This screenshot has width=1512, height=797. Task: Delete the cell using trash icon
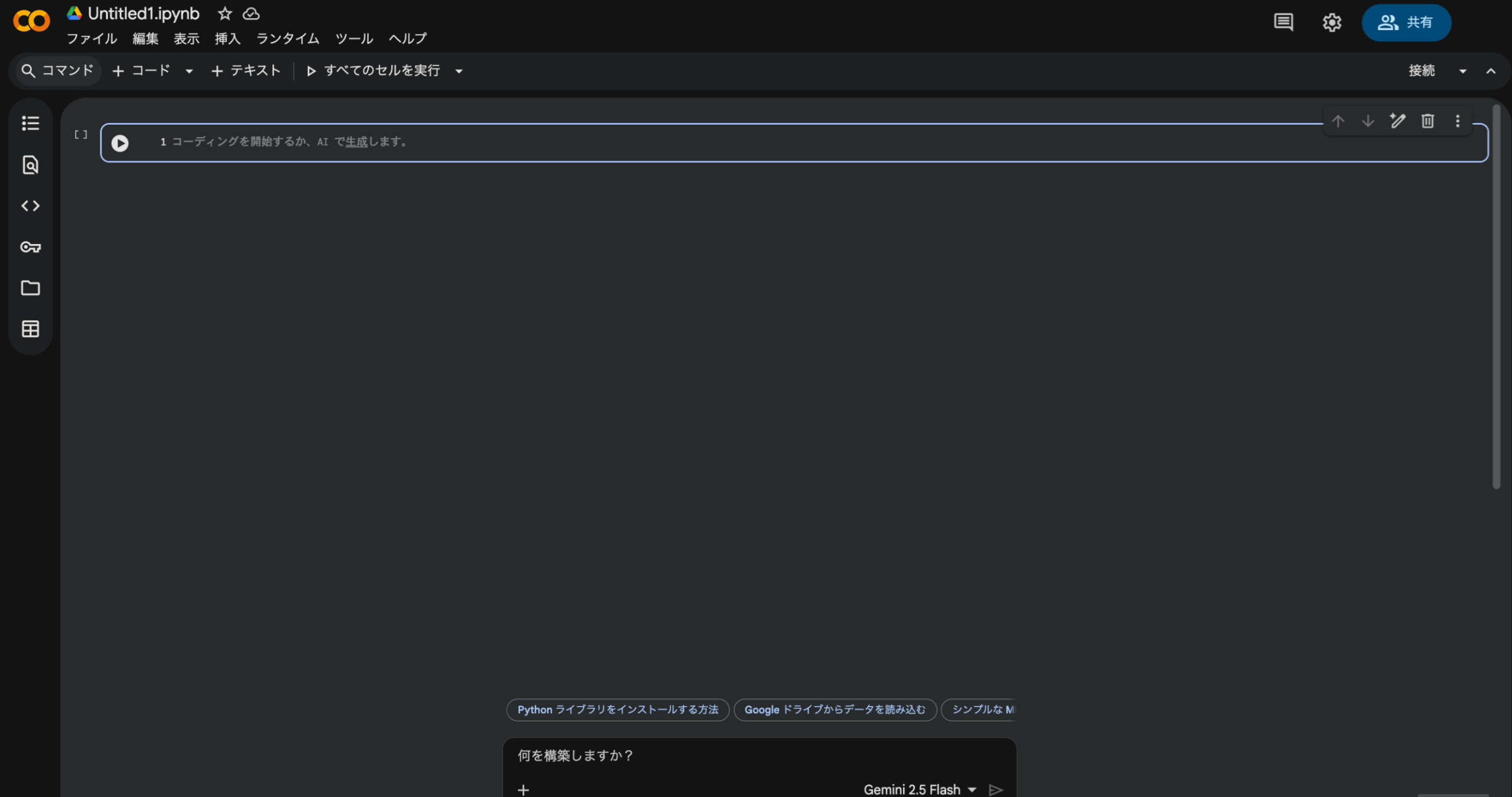click(1428, 121)
